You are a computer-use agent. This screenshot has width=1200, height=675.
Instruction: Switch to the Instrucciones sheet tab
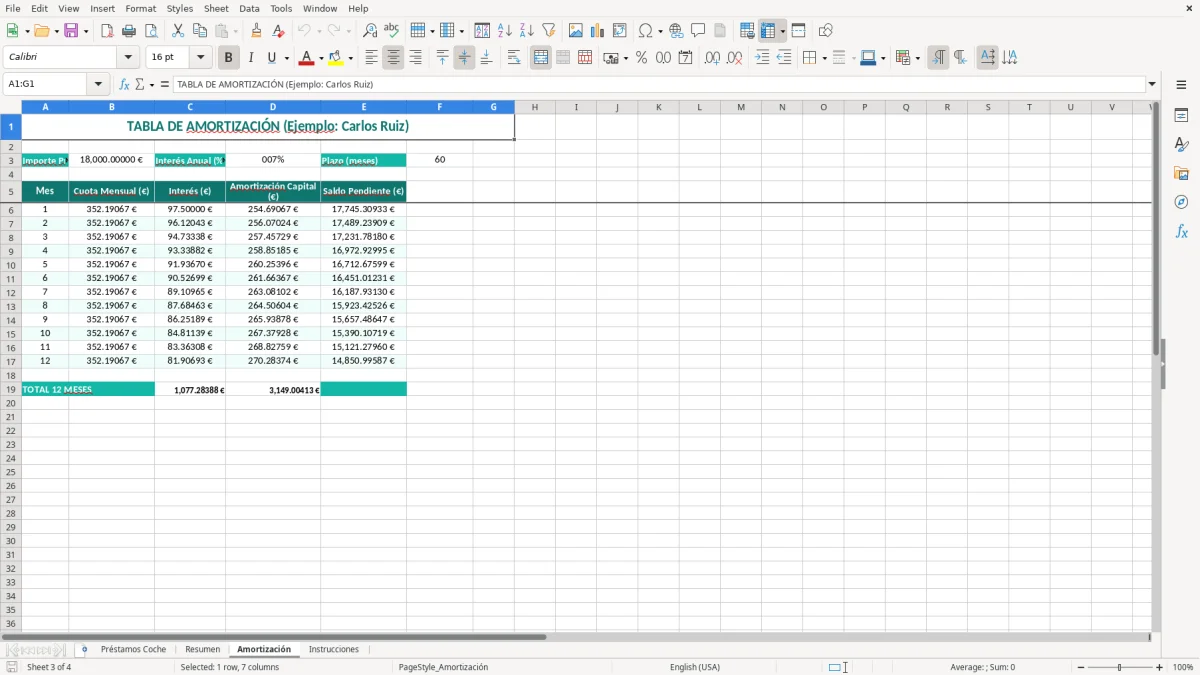(x=334, y=649)
